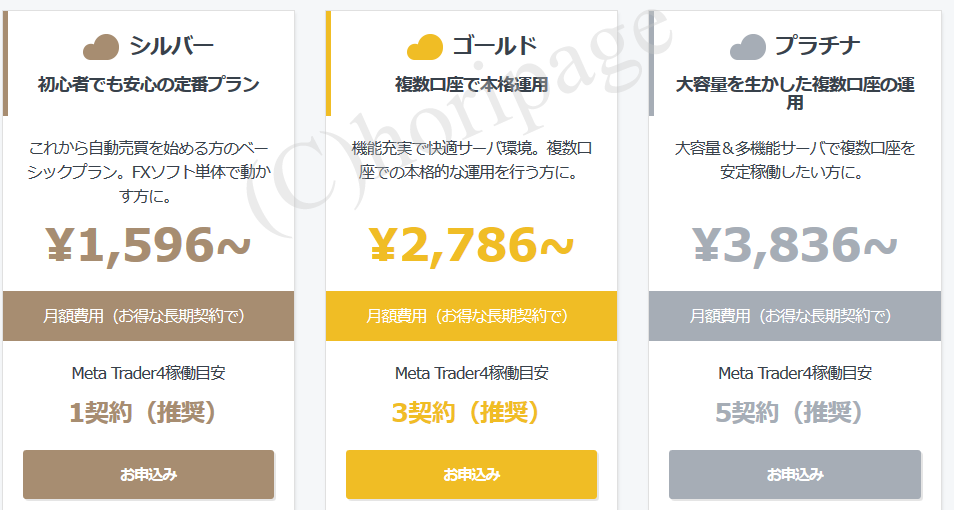Click the ¥3,836~ price text
This screenshot has height=510, width=954.
795,245
